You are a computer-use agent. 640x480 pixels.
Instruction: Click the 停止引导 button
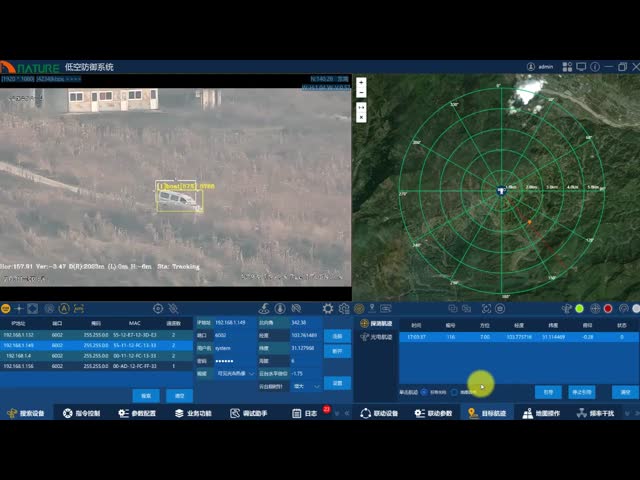click(582, 392)
